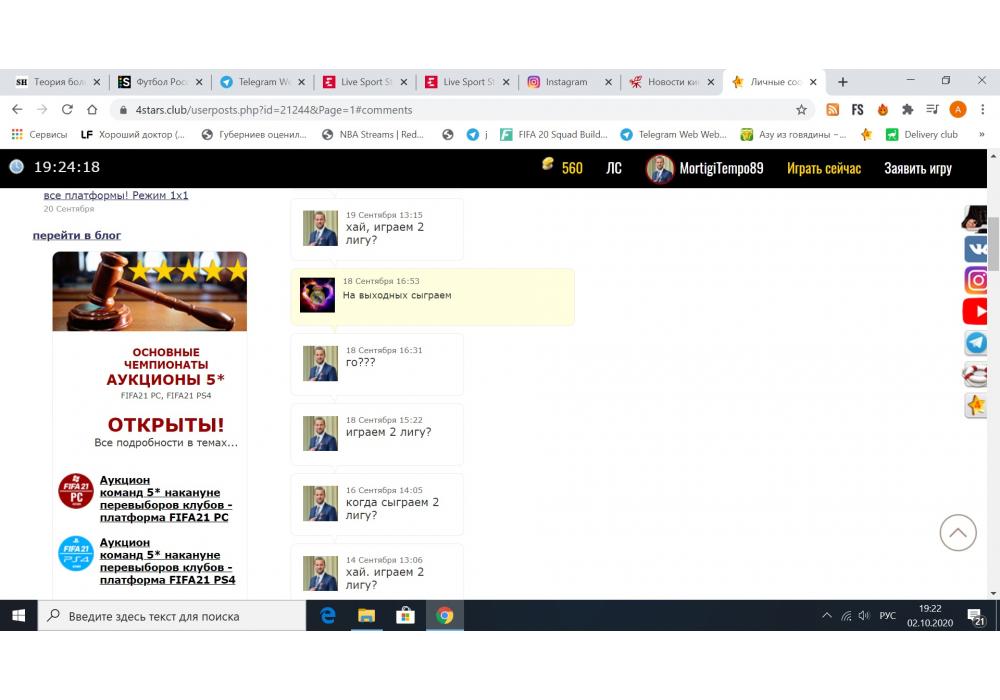The width and height of the screenshot is (1000, 700).
Task: Open the lifebuoy help sidebar icon
Action: (x=976, y=374)
